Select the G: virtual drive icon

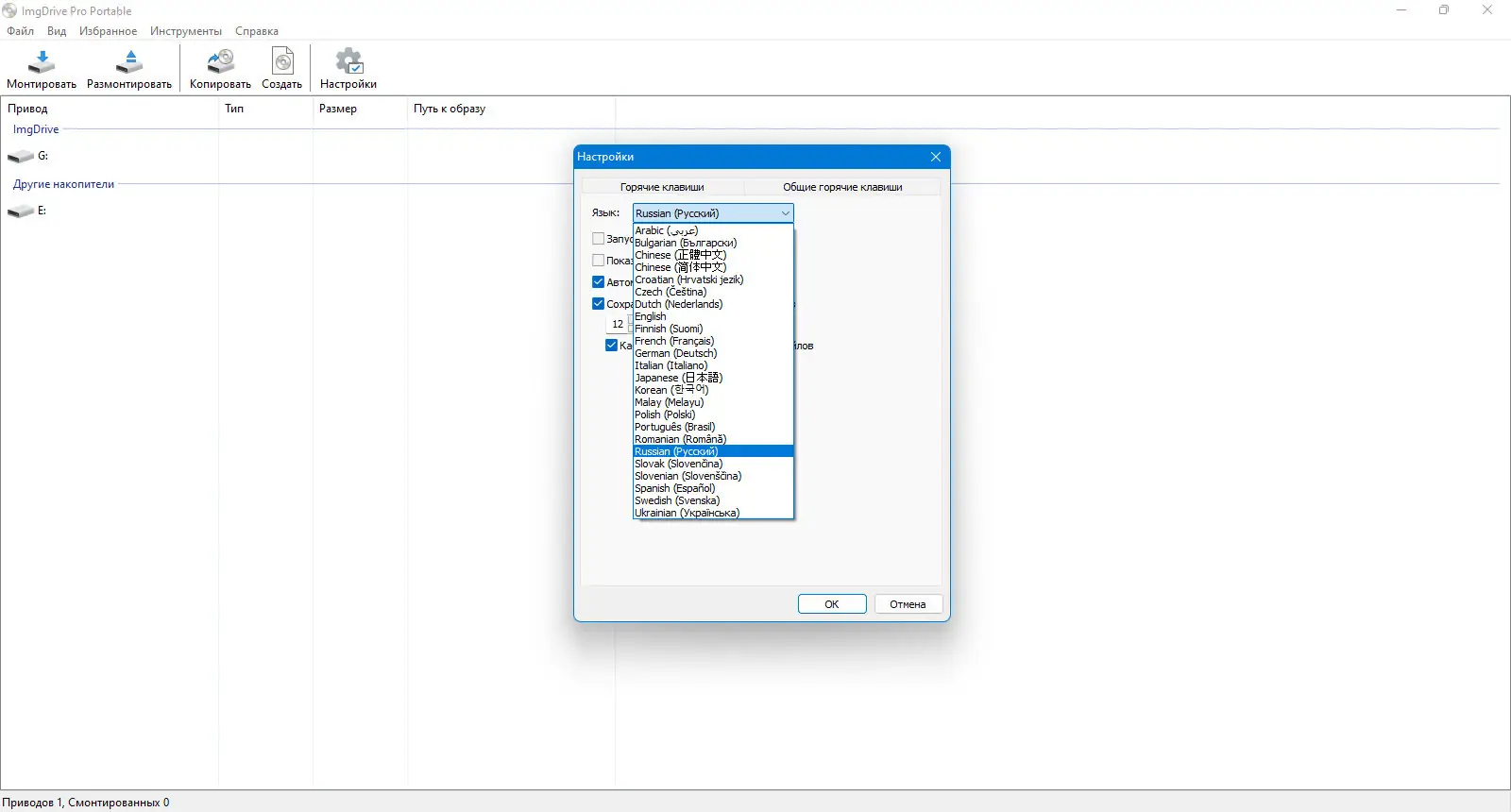[x=21, y=156]
